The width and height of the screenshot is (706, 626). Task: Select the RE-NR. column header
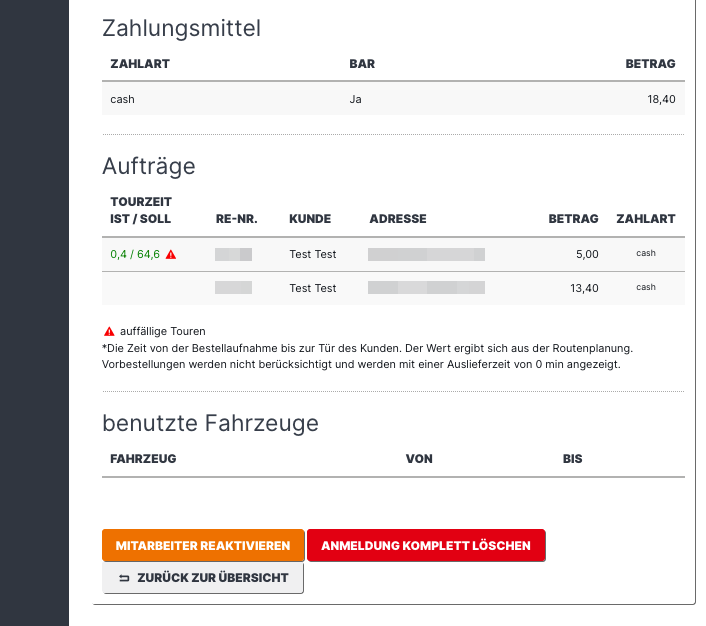pos(236,219)
